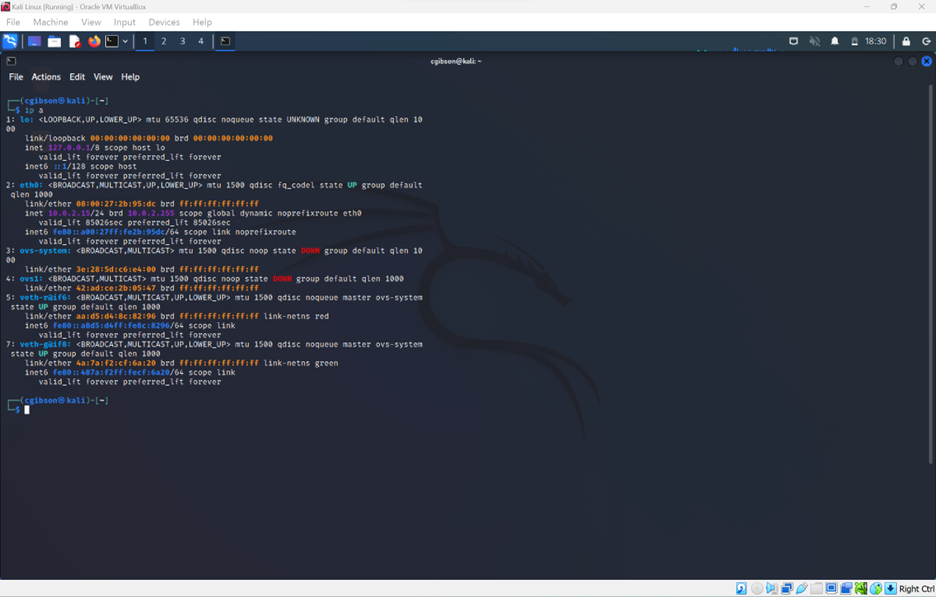Image resolution: width=936 pixels, height=597 pixels.
Task: Click VirtualBox hard disk activity icon
Action: tap(741, 589)
